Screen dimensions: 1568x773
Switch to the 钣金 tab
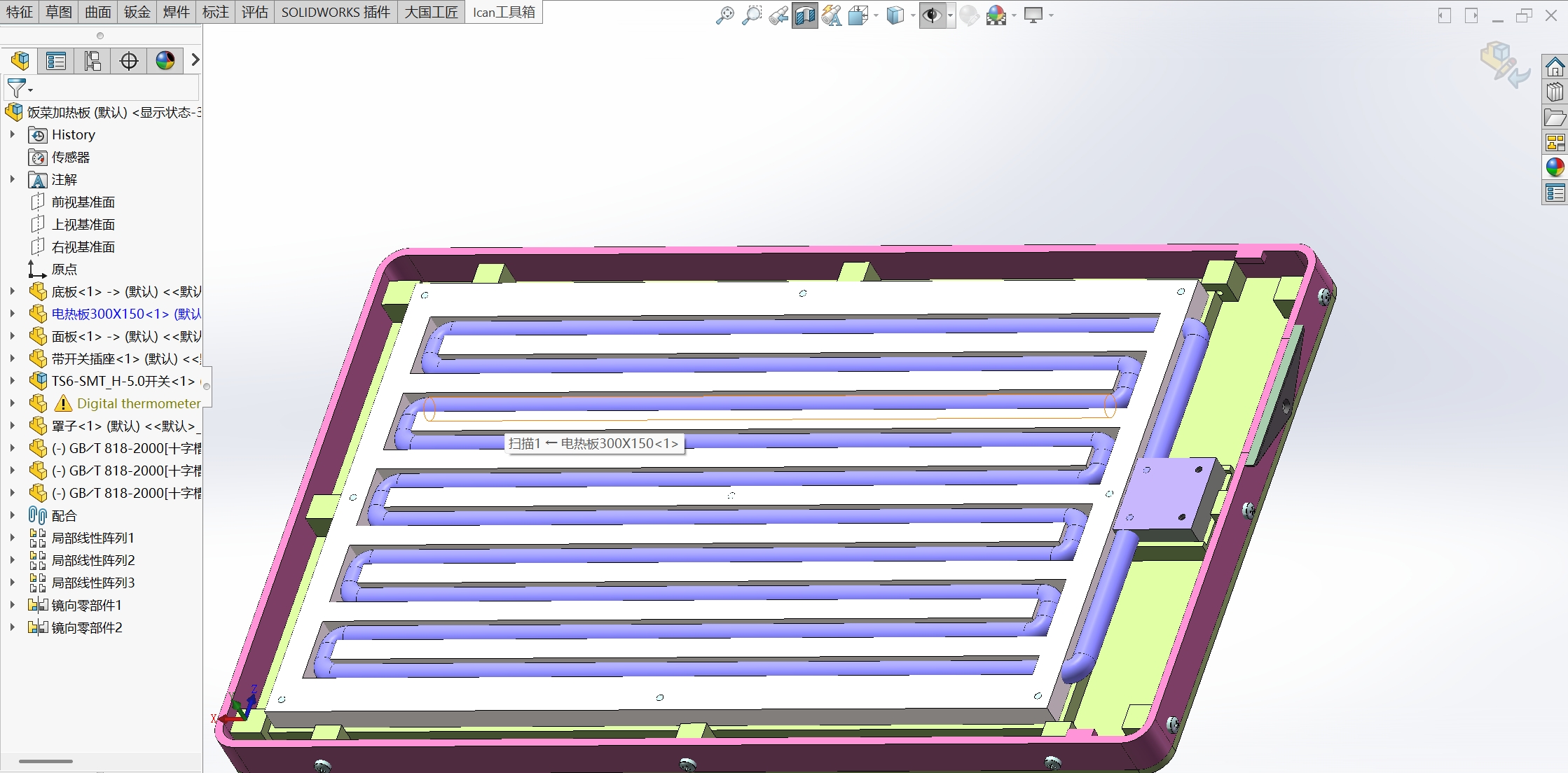coord(137,12)
